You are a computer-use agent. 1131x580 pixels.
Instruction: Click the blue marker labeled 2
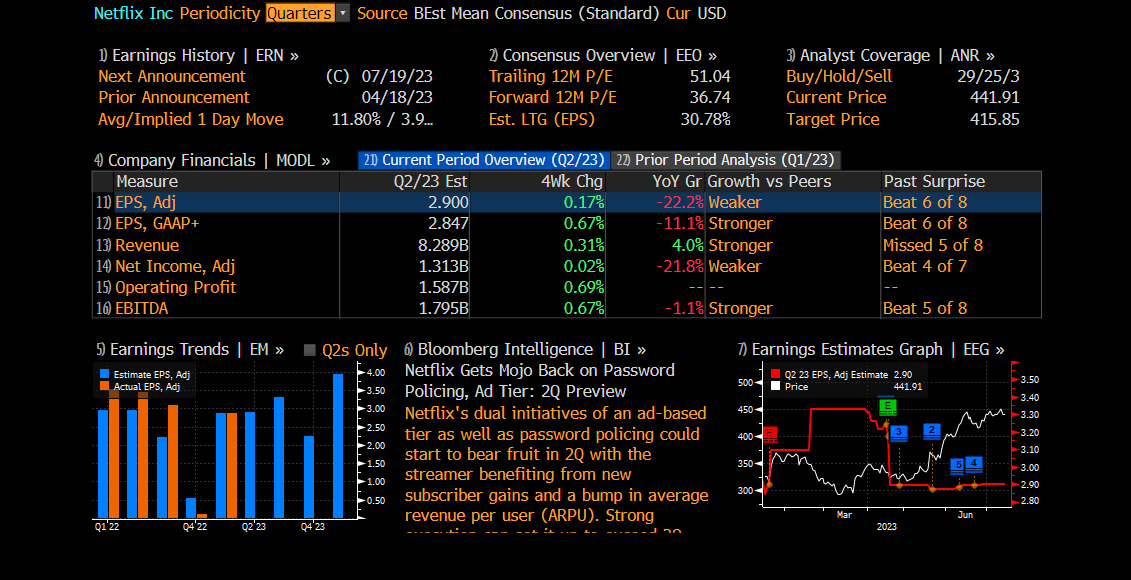931,431
